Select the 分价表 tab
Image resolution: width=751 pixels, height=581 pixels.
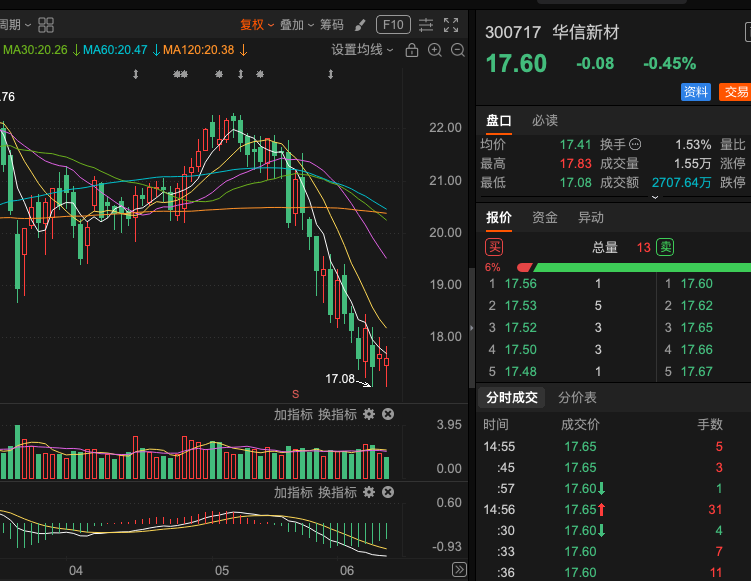[x=577, y=398]
